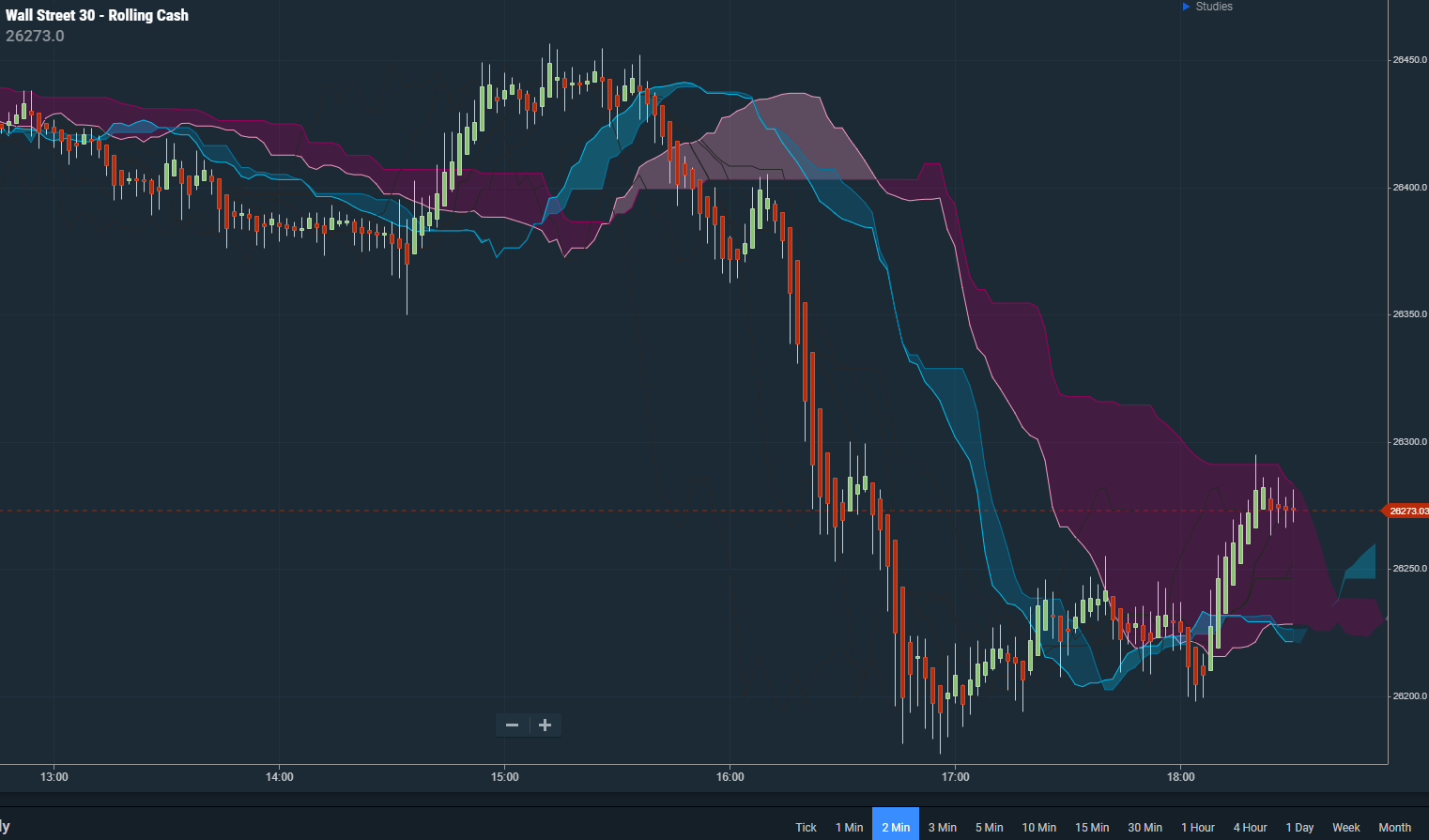1429x840 pixels.
Task: Click the Wall Street 30 - Rolling Cash title
Action: pos(97,15)
